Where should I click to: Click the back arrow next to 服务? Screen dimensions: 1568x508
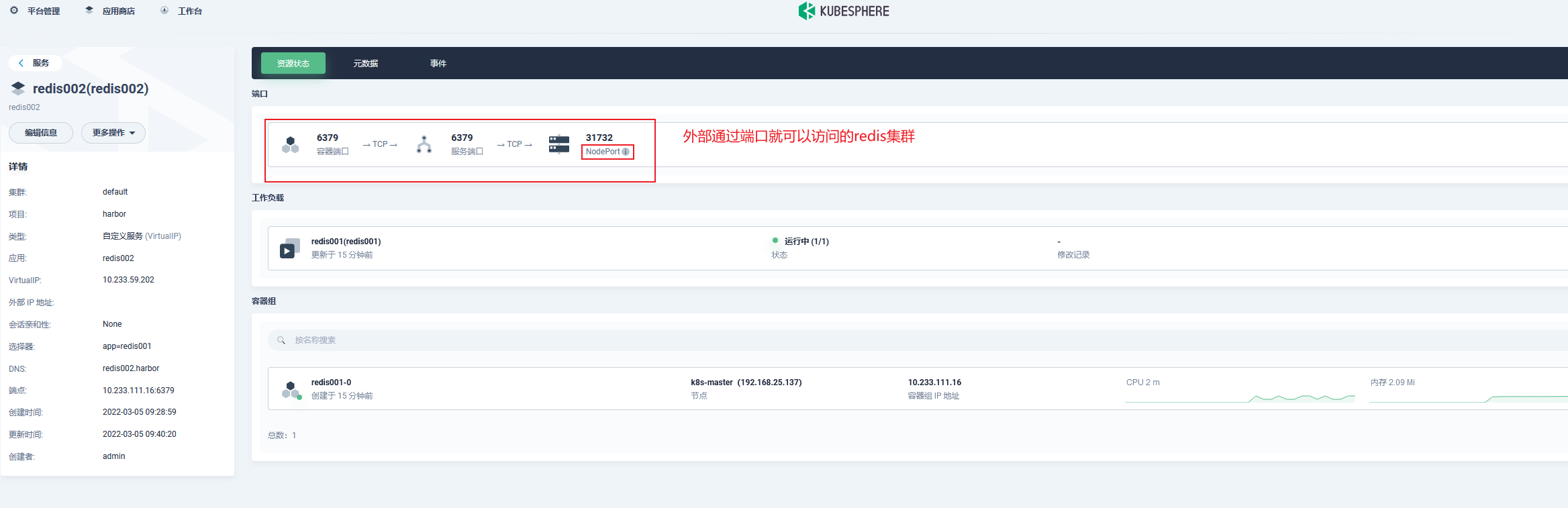pyautogui.click(x=21, y=63)
